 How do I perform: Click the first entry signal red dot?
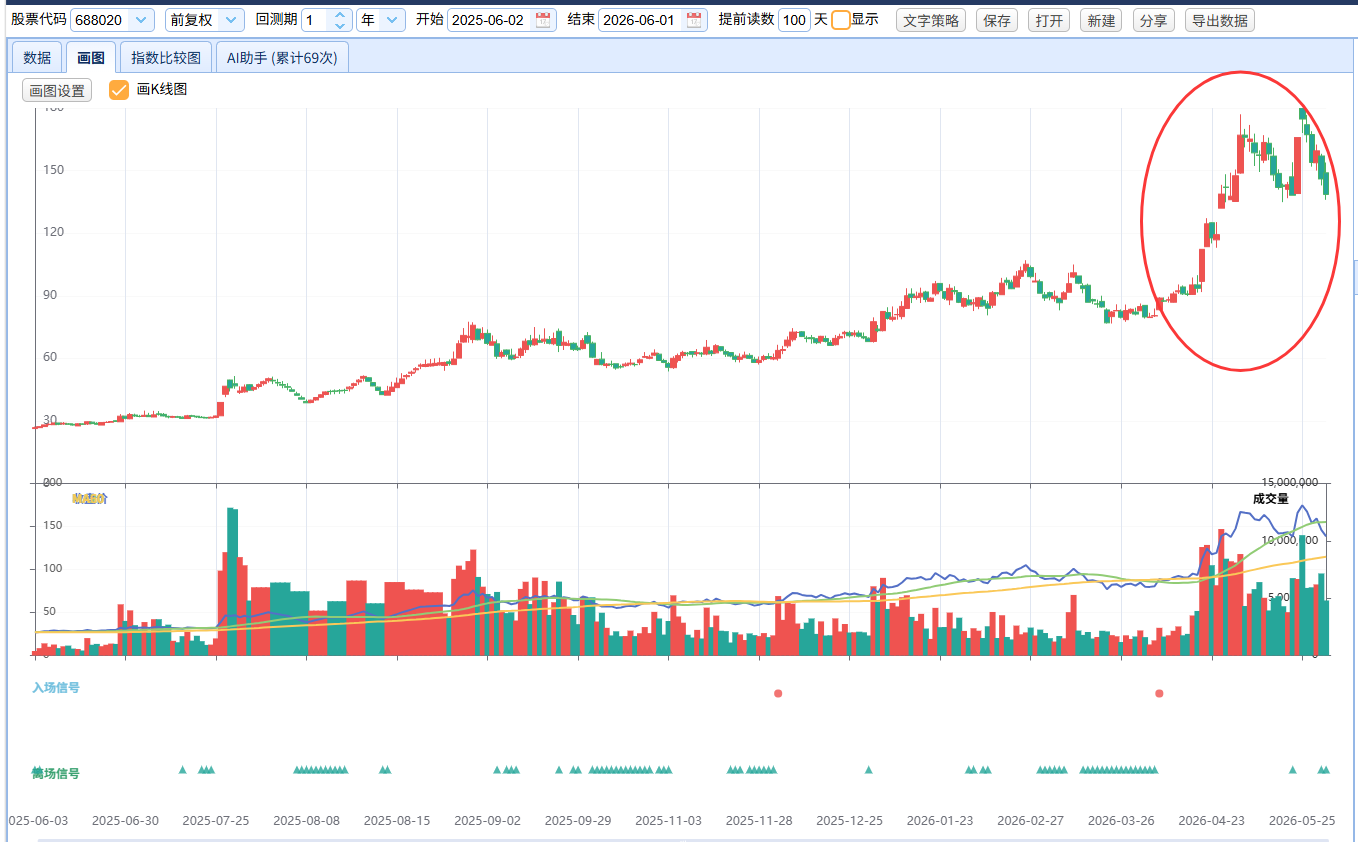click(x=778, y=693)
